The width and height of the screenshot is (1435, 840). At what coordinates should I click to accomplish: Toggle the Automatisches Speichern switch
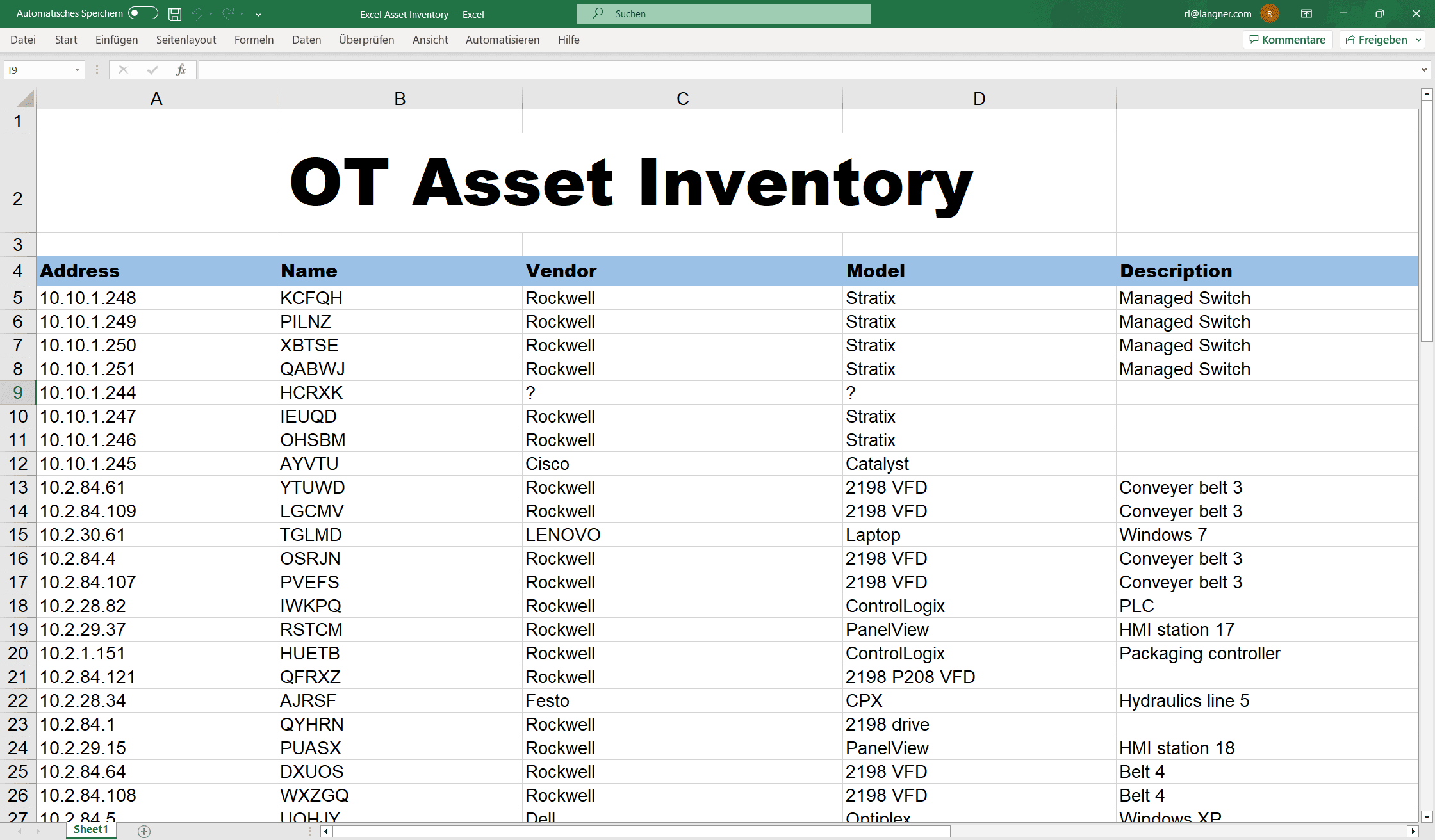coord(143,13)
